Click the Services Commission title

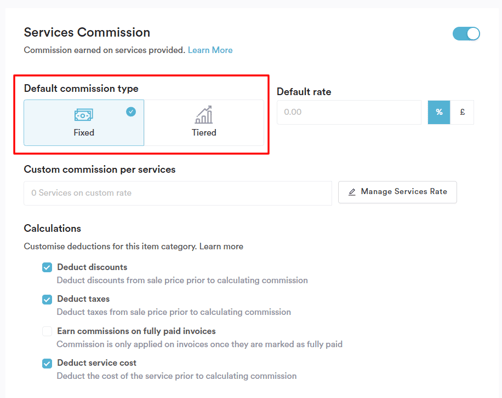87,32
